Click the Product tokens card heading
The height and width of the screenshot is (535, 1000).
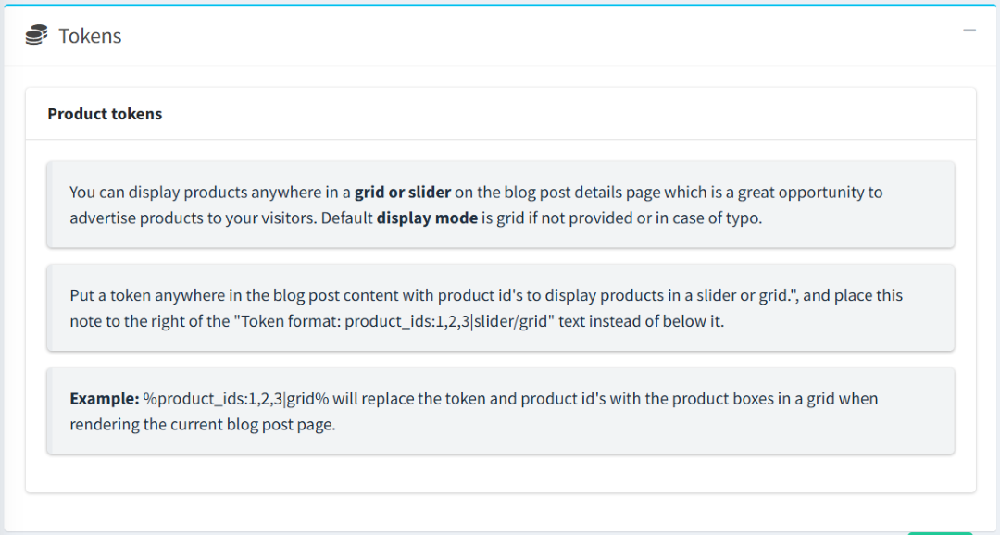(105, 114)
